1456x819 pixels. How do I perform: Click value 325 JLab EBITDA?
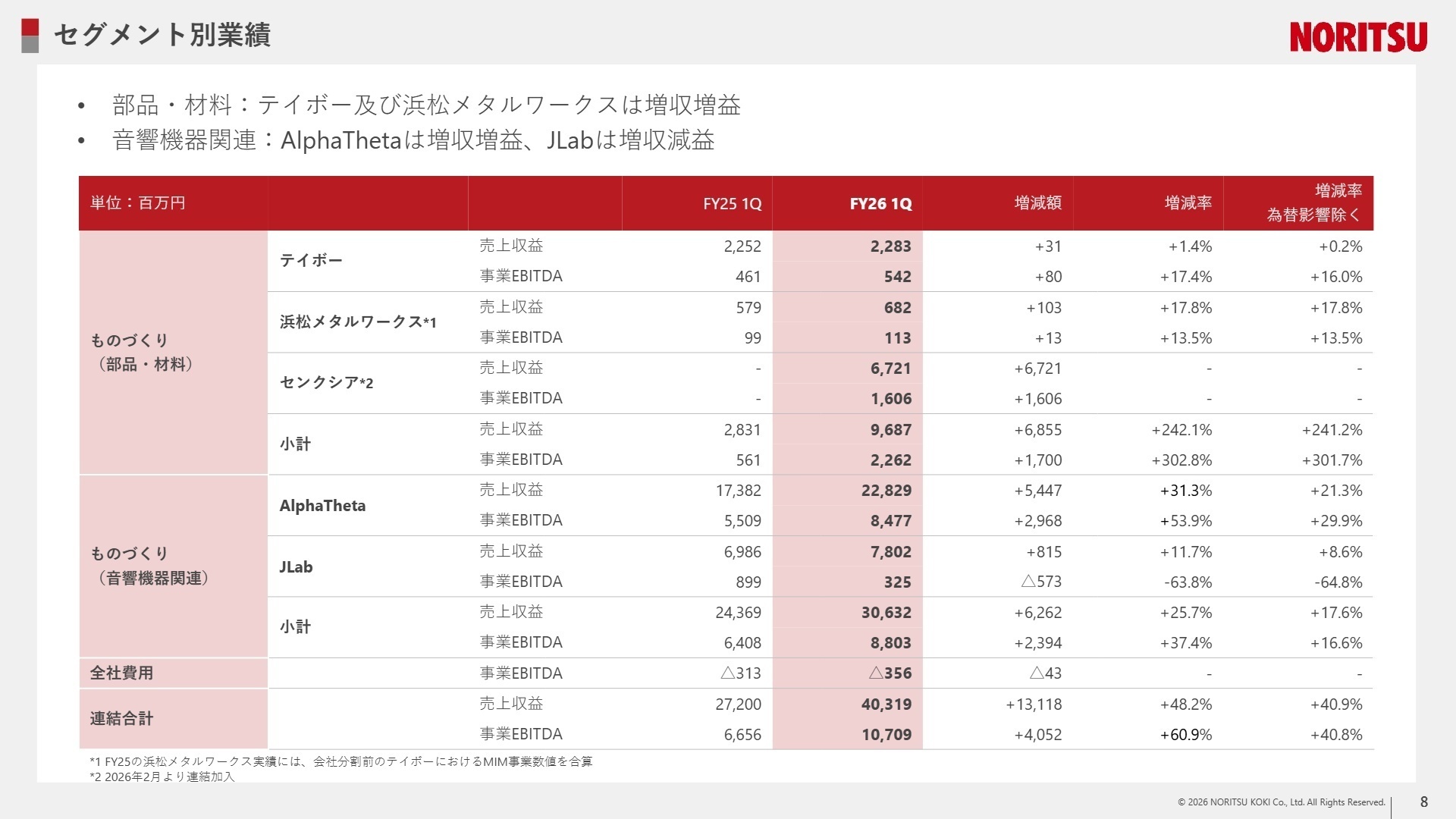click(897, 582)
